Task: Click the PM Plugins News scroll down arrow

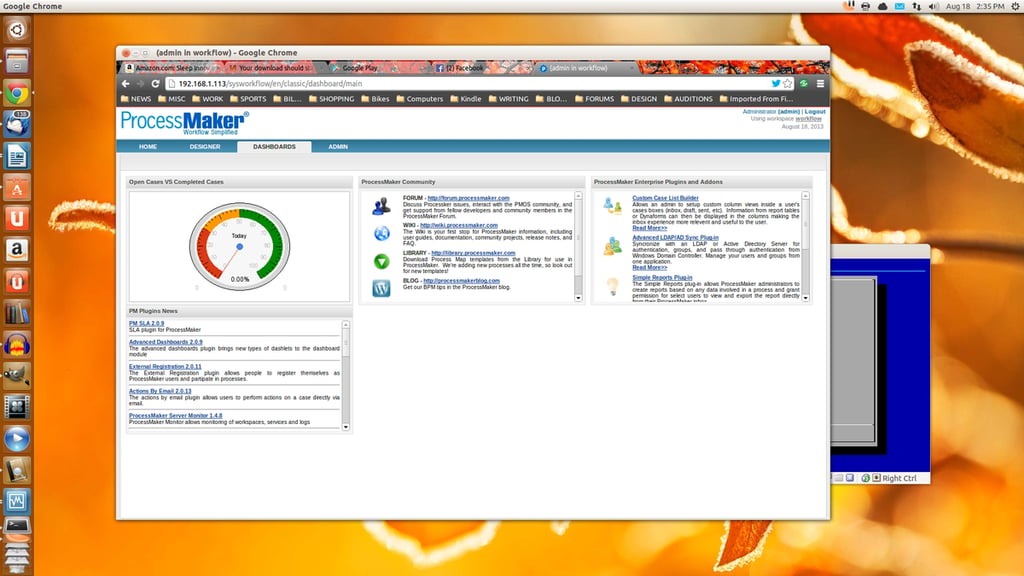Action: coord(345,427)
